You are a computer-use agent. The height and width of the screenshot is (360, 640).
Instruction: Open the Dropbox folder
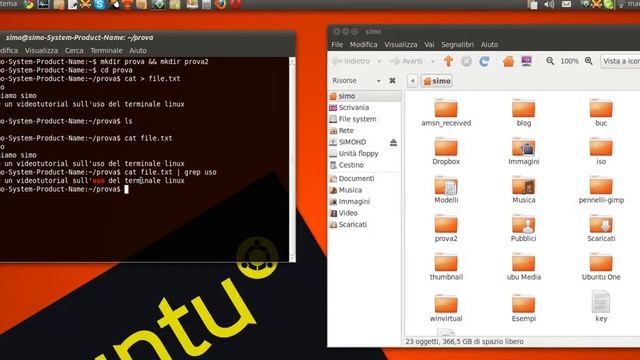coord(446,151)
